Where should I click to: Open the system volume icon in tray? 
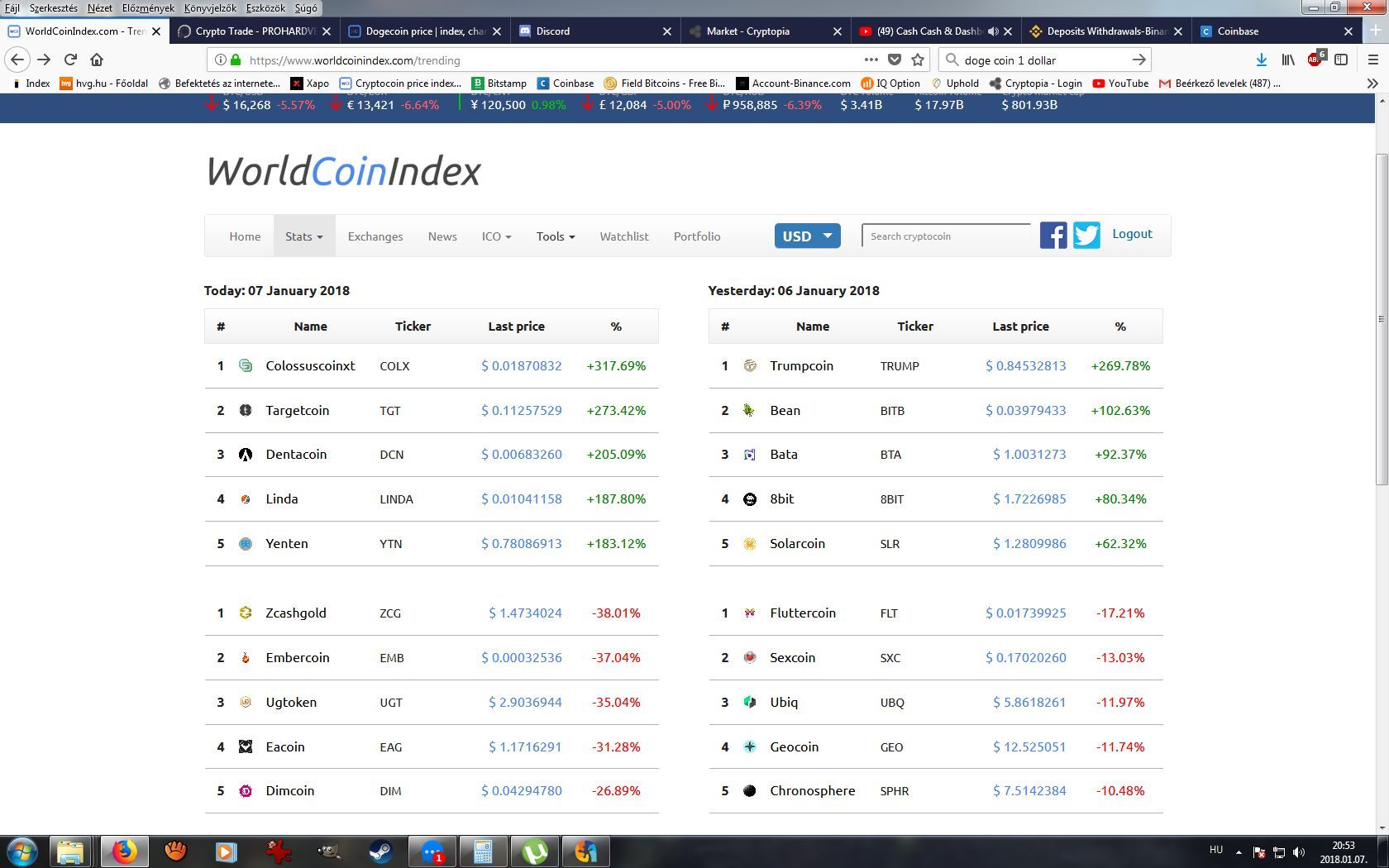point(1299,851)
